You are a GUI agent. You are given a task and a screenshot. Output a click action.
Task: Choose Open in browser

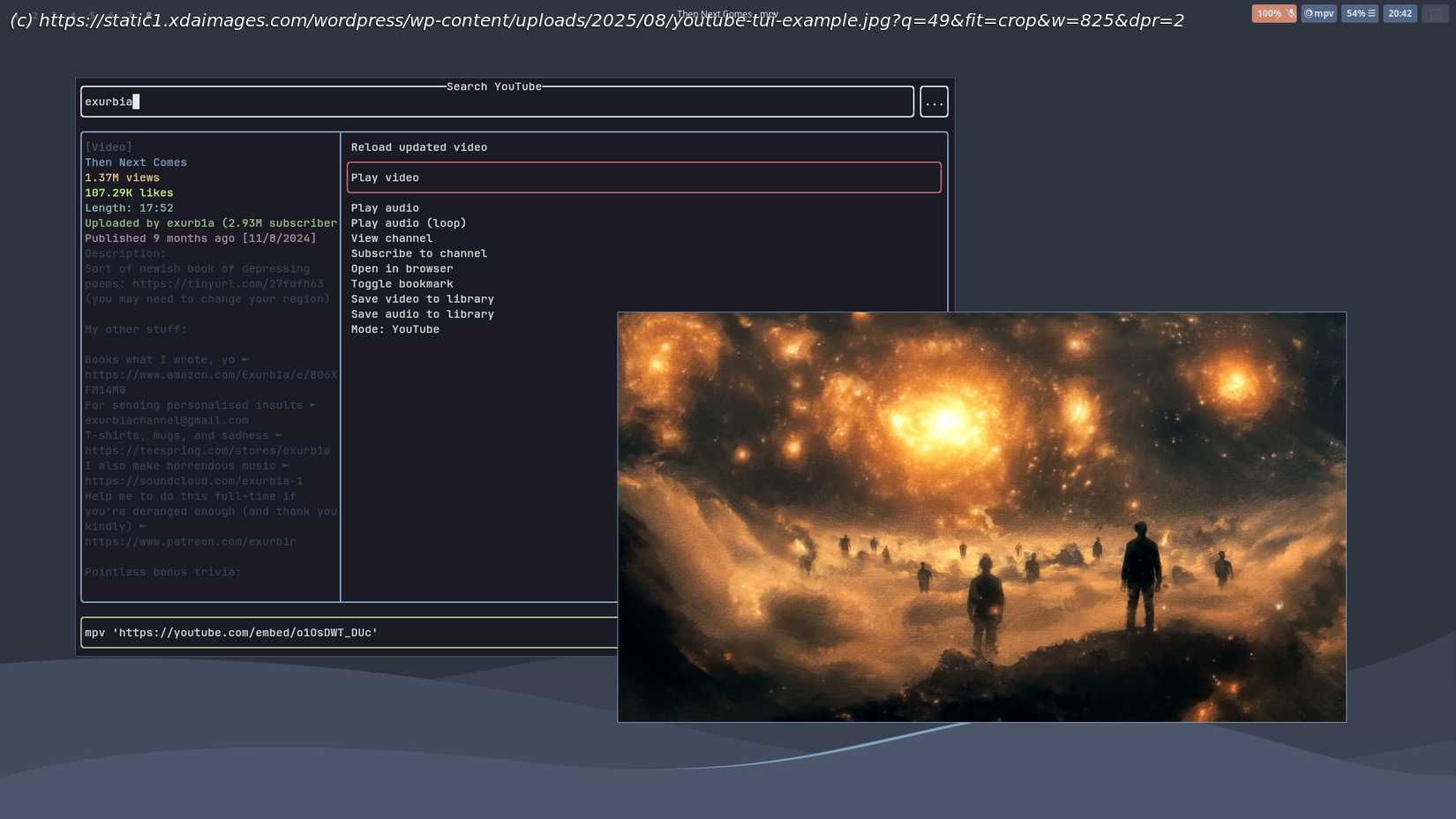click(x=402, y=269)
